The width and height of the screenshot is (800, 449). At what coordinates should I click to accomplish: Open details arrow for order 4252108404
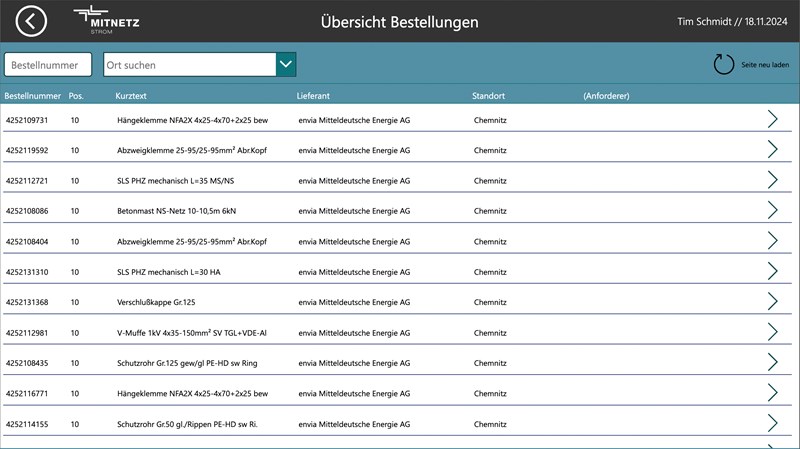[x=772, y=240]
